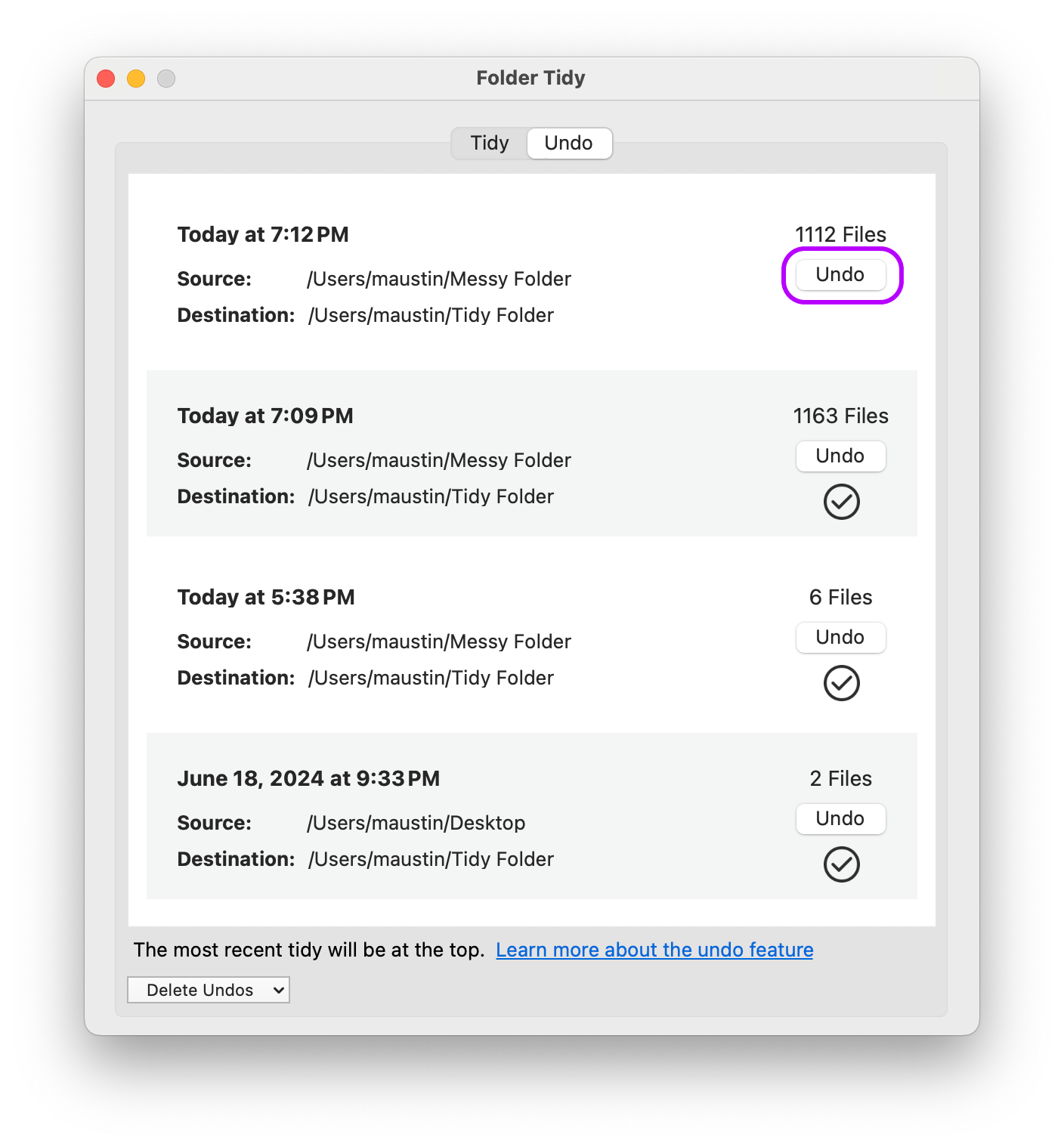The height and width of the screenshot is (1147, 1064).
Task: Undo the 7:09 PM tidy of 1163 files
Action: pyautogui.click(x=840, y=456)
